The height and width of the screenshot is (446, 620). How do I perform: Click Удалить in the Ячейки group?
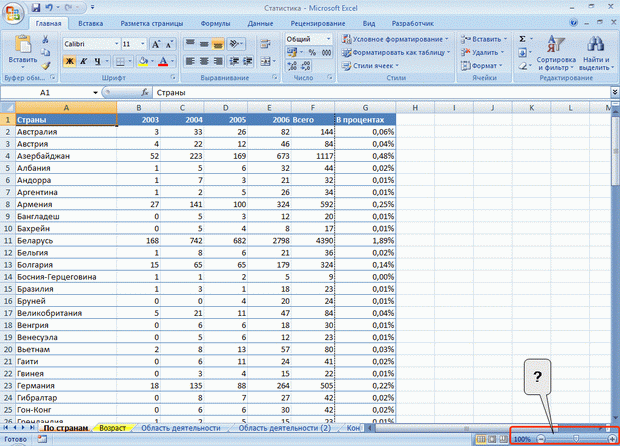(x=482, y=52)
